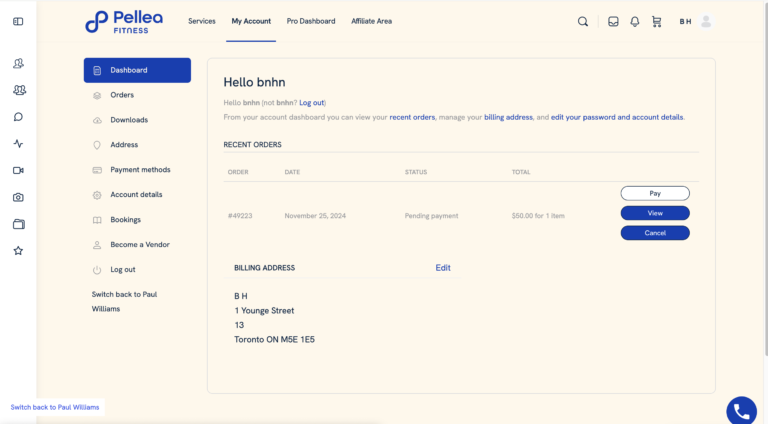Pay for order #49223
The image size is (768, 424).
pyautogui.click(x=655, y=193)
